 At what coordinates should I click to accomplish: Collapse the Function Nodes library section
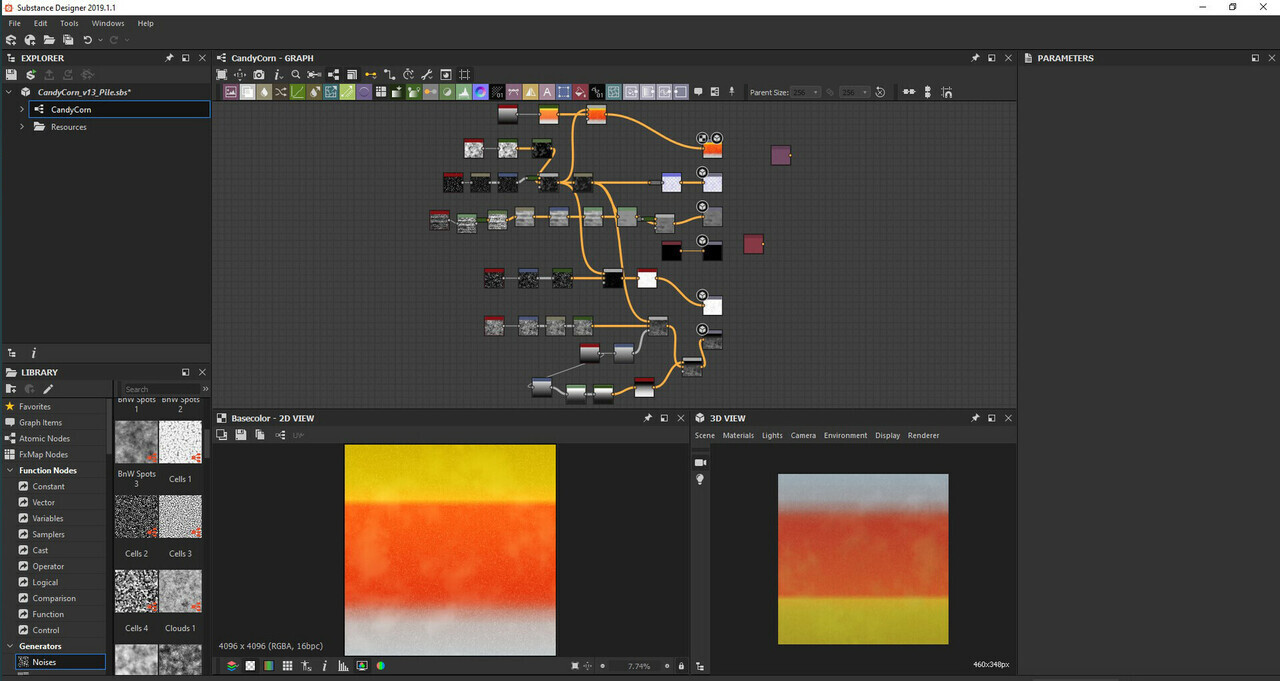(9, 470)
